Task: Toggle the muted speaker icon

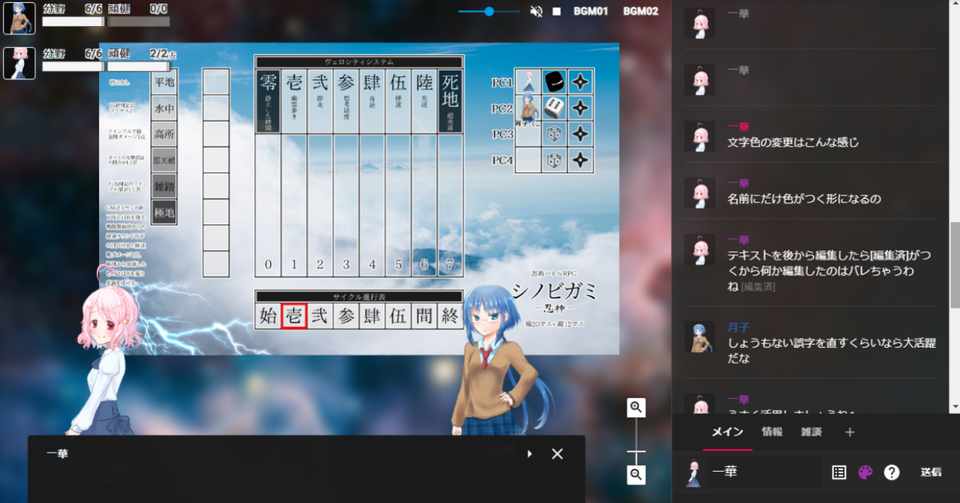Action: click(x=536, y=11)
